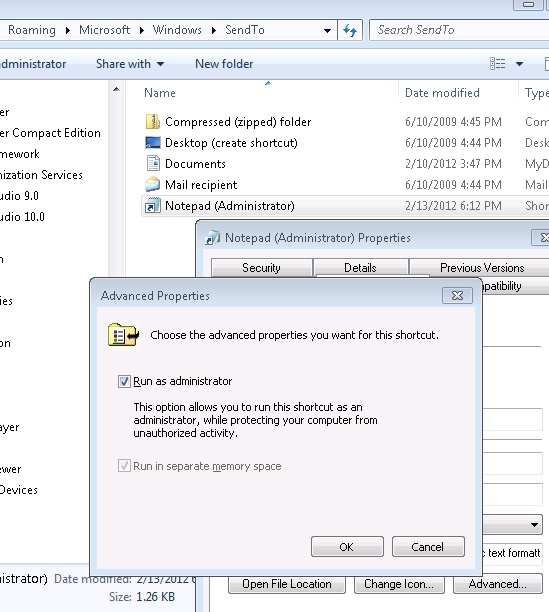This screenshot has width=549, height=612.
Task: Click the Open File Location button
Action: [287, 584]
